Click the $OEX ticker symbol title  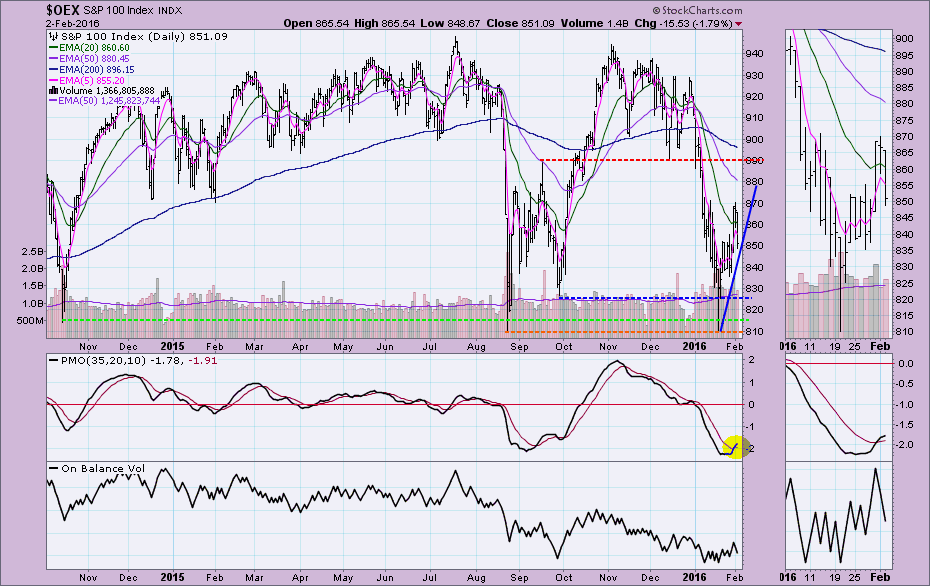tap(63, 10)
